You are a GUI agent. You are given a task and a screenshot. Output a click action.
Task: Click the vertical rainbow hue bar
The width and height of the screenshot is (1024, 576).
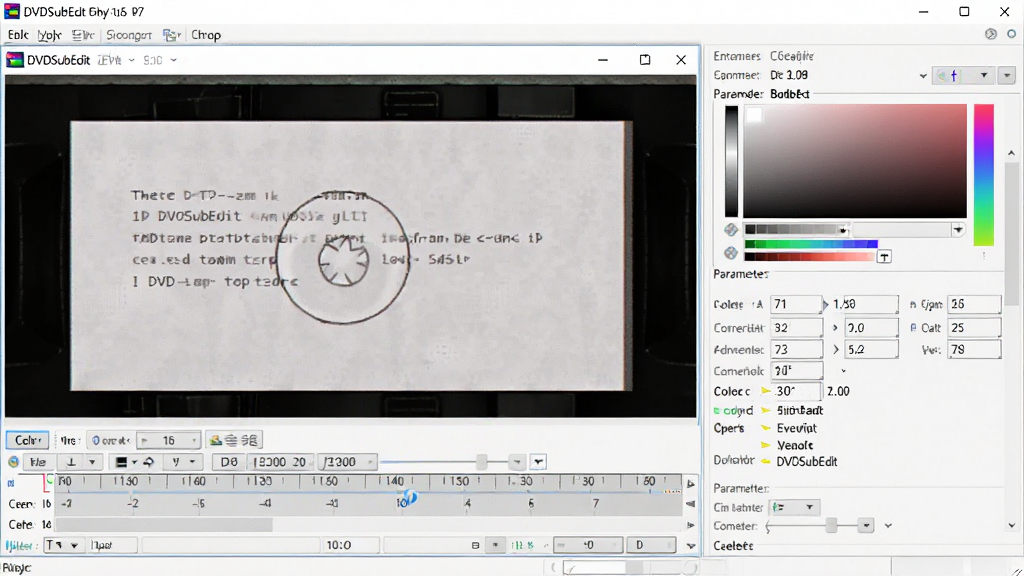click(984, 174)
